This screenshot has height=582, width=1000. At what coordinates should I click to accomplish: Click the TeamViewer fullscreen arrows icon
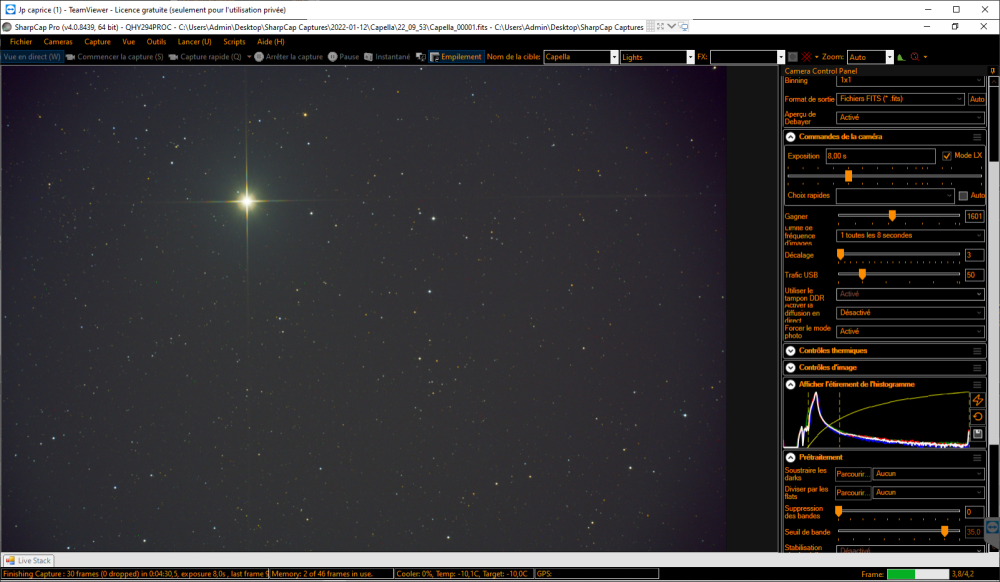coord(661,27)
